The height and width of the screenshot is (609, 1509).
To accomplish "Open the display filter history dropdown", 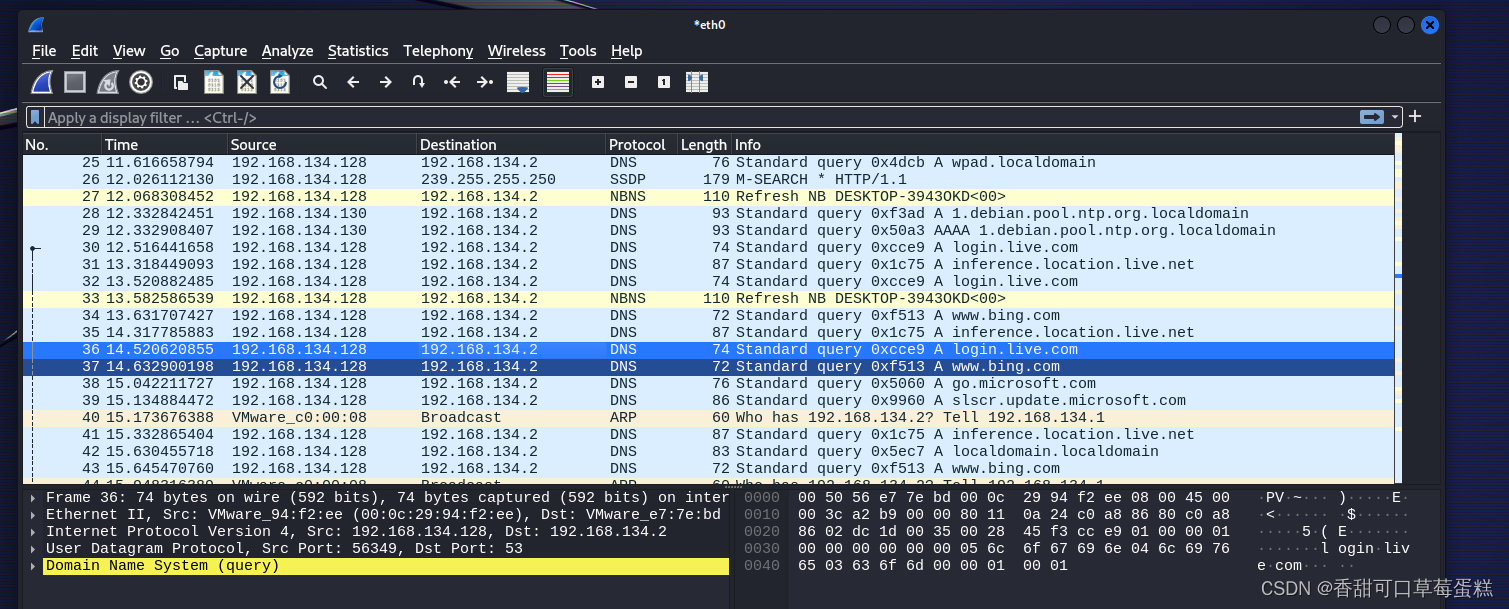I will pyautogui.click(x=1395, y=117).
